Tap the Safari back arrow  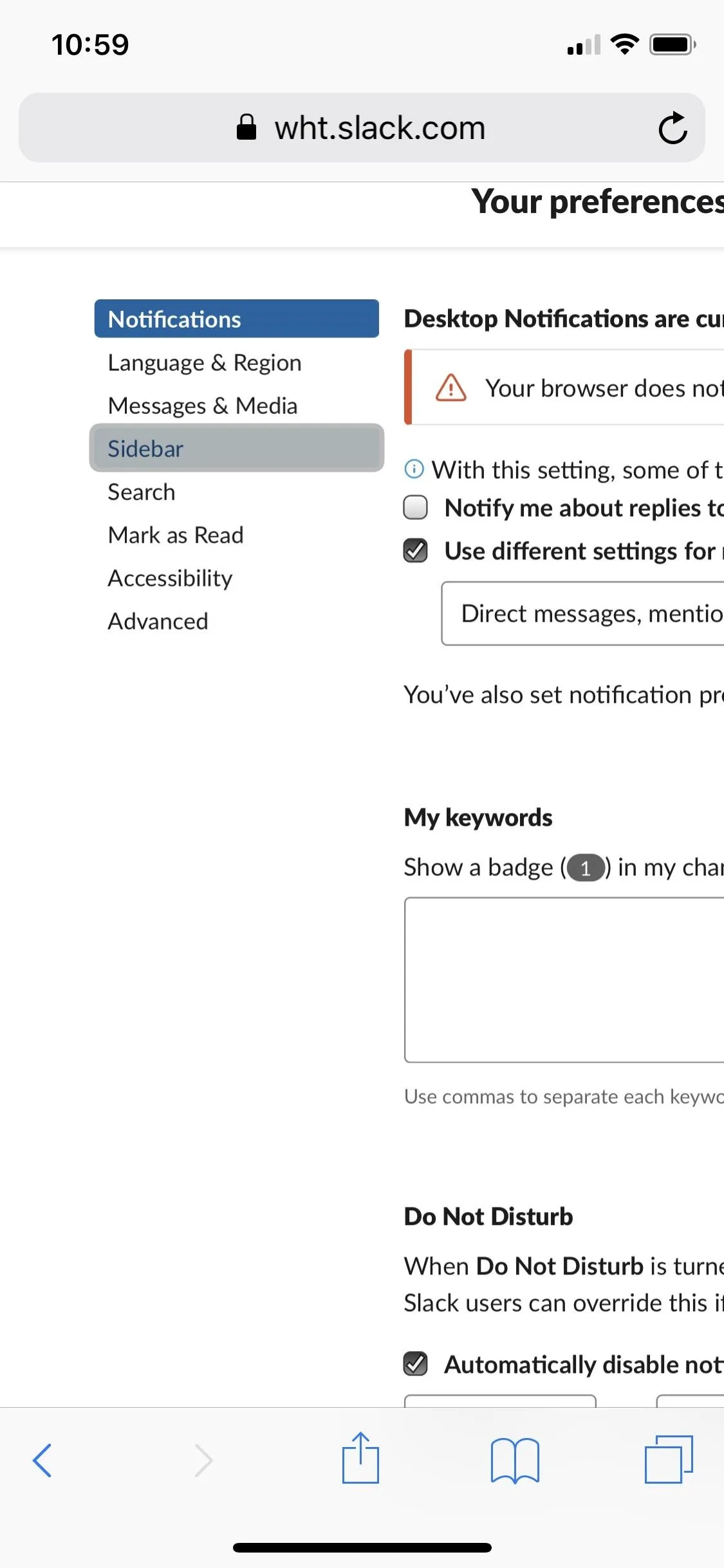[42, 1460]
